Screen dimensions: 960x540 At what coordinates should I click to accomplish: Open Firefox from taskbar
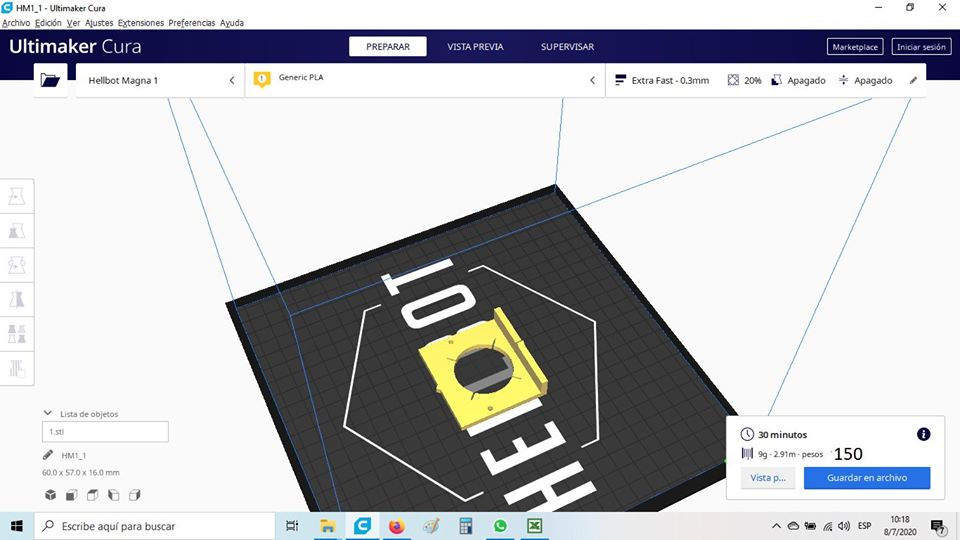(x=397, y=526)
